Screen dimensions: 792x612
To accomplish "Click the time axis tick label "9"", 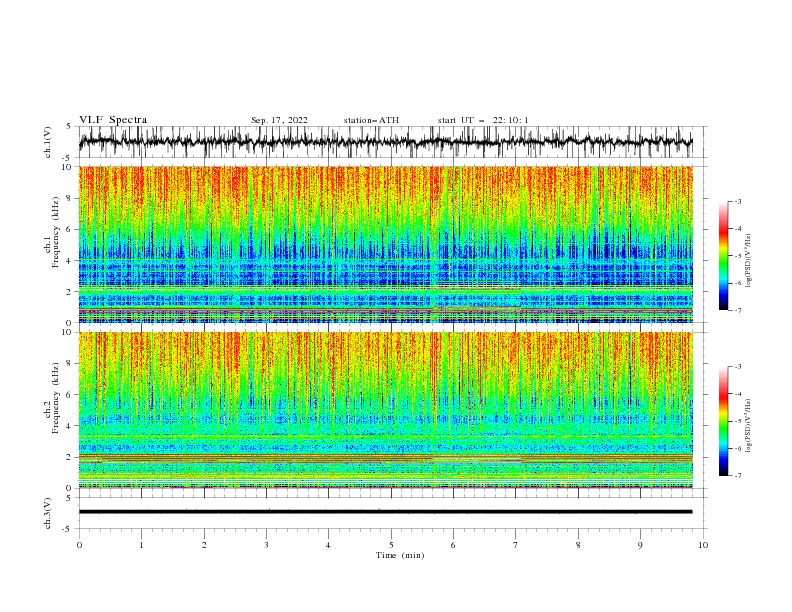I will click(x=640, y=545).
